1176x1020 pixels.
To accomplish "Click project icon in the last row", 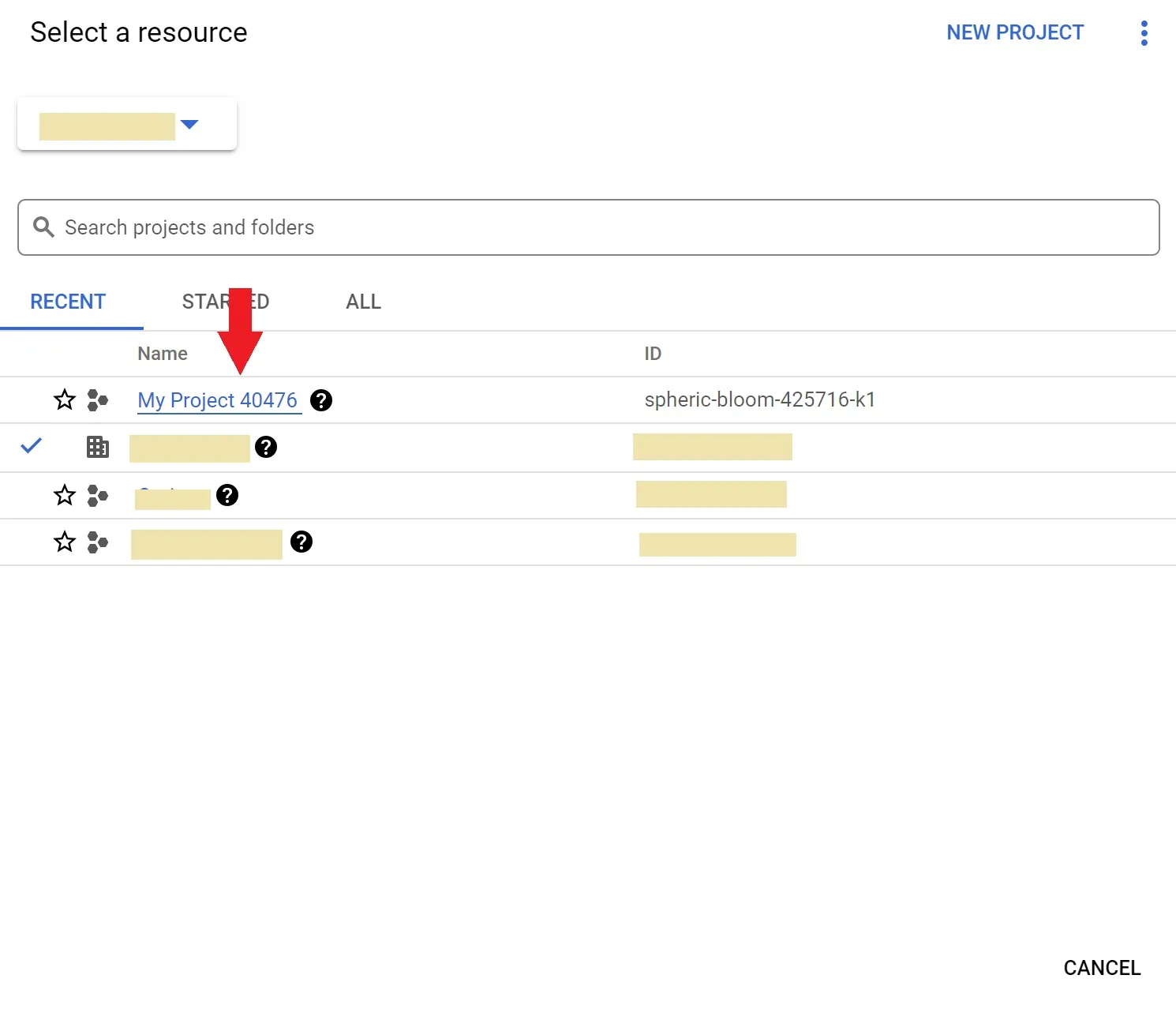I will (98, 542).
